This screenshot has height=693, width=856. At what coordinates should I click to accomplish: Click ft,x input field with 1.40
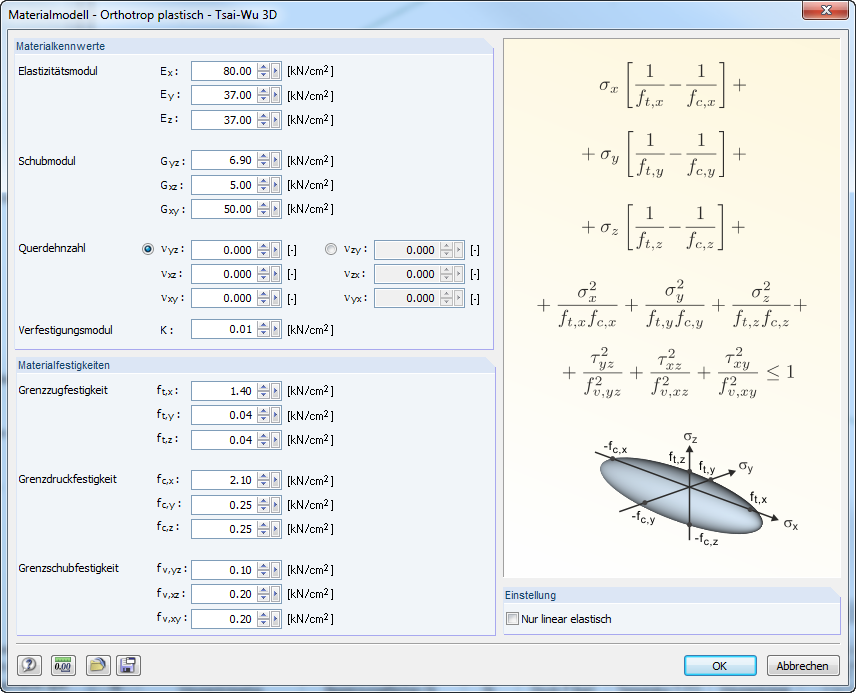click(x=224, y=391)
